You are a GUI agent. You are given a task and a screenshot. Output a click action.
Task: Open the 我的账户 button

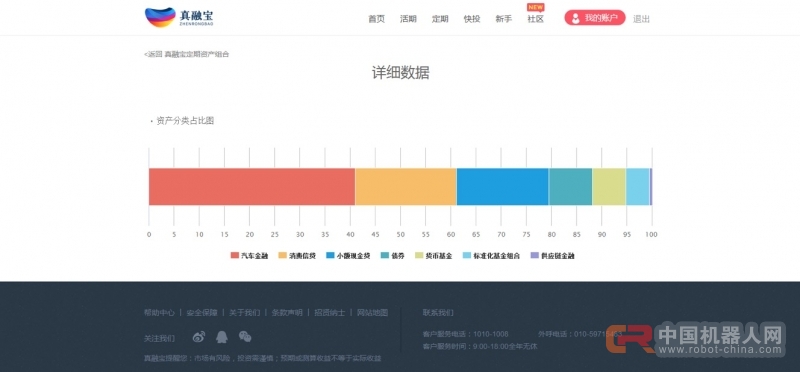[595, 18]
